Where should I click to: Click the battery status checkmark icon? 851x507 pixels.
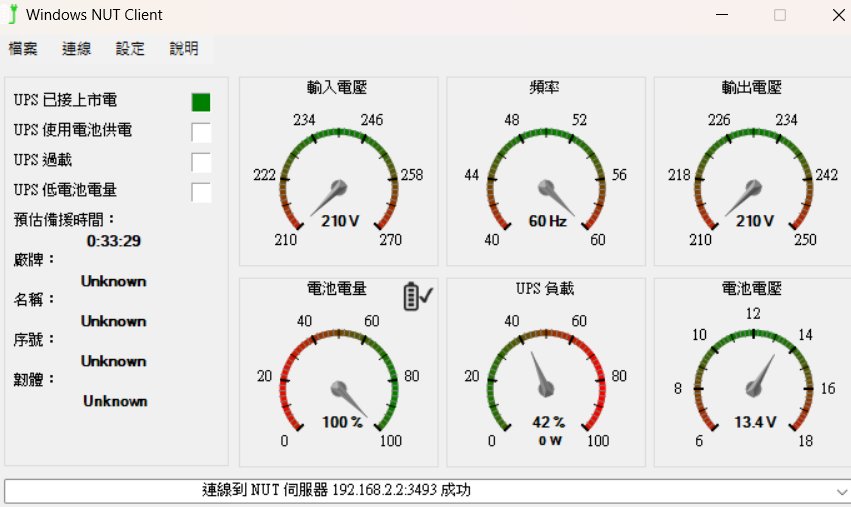point(418,297)
